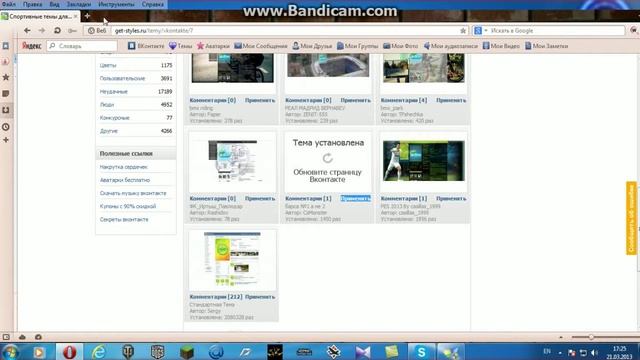Click the soccer player theme thumbnail
This screenshot has height=360, width=640.
(x=424, y=161)
